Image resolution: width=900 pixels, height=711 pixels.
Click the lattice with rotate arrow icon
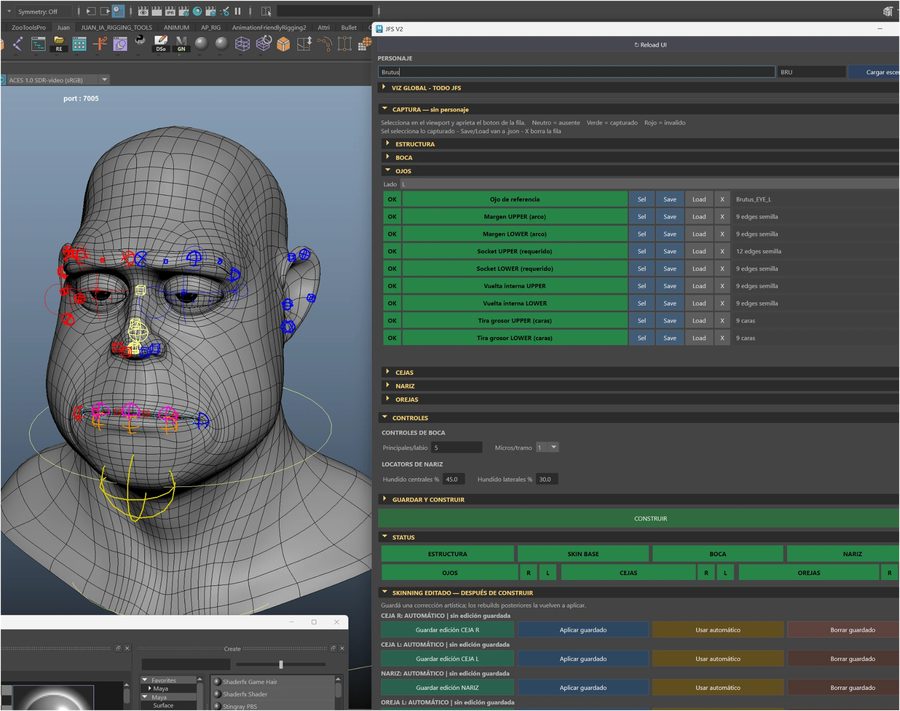coord(263,44)
